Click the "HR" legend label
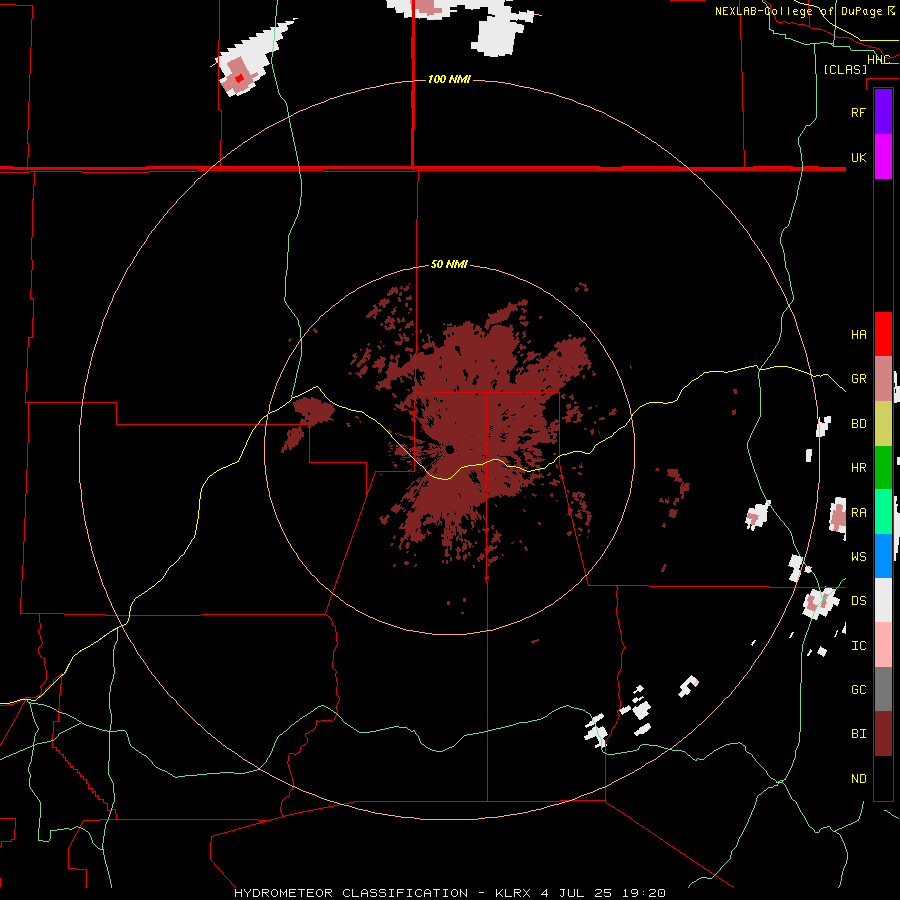The height and width of the screenshot is (900, 900). pyautogui.click(x=858, y=468)
